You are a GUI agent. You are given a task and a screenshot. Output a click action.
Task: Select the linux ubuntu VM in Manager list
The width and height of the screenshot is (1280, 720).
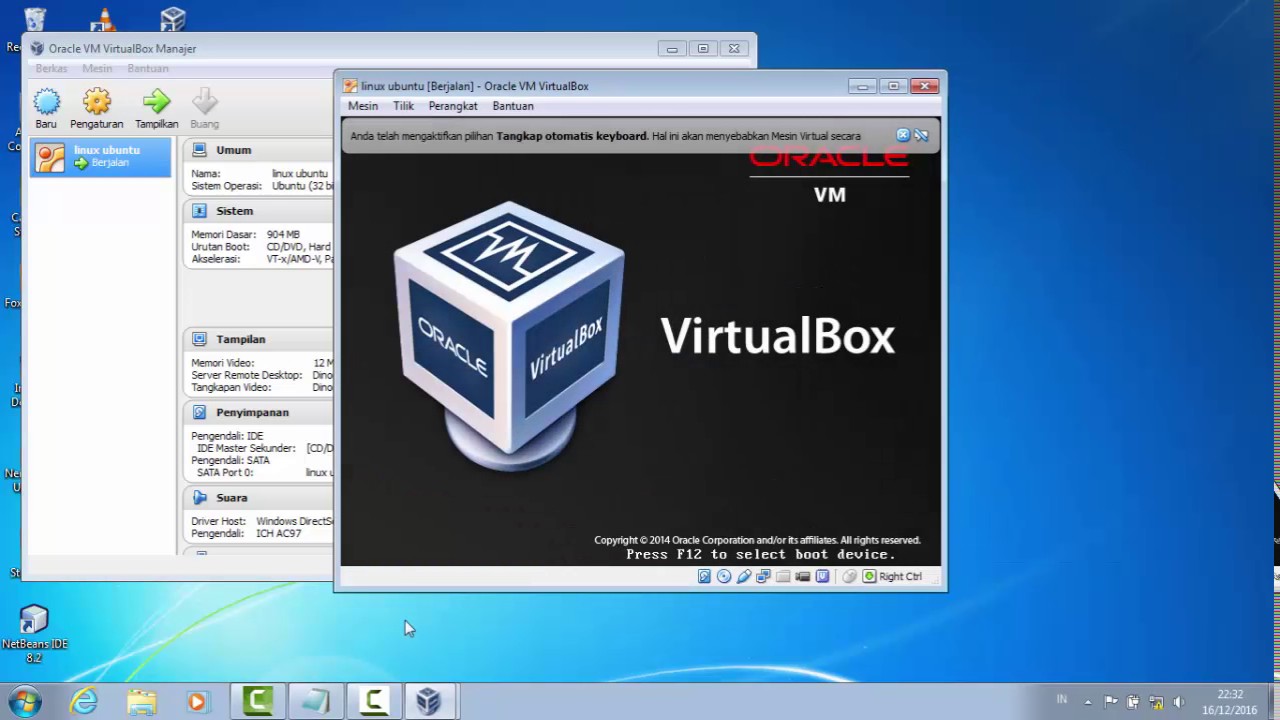(100, 157)
